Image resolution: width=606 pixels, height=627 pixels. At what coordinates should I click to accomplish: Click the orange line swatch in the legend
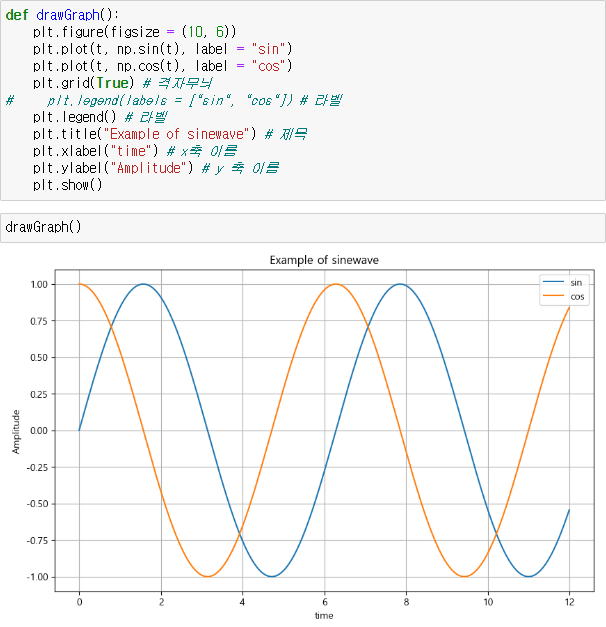coord(553,296)
